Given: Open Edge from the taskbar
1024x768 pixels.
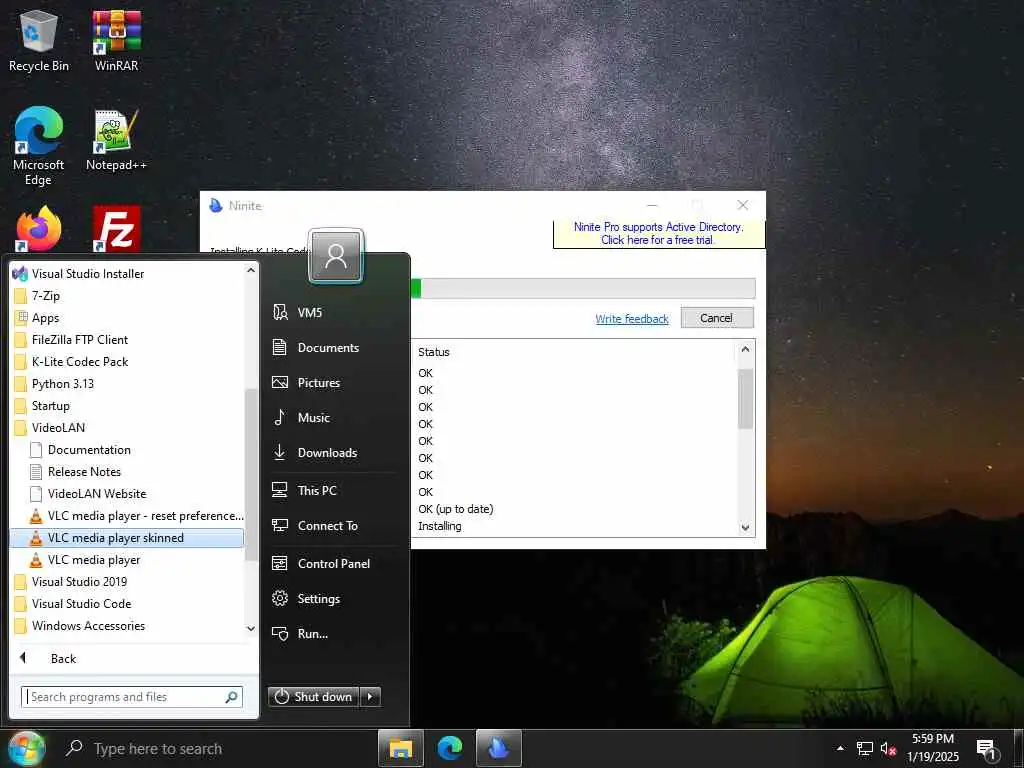Looking at the screenshot, I should 449,748.
